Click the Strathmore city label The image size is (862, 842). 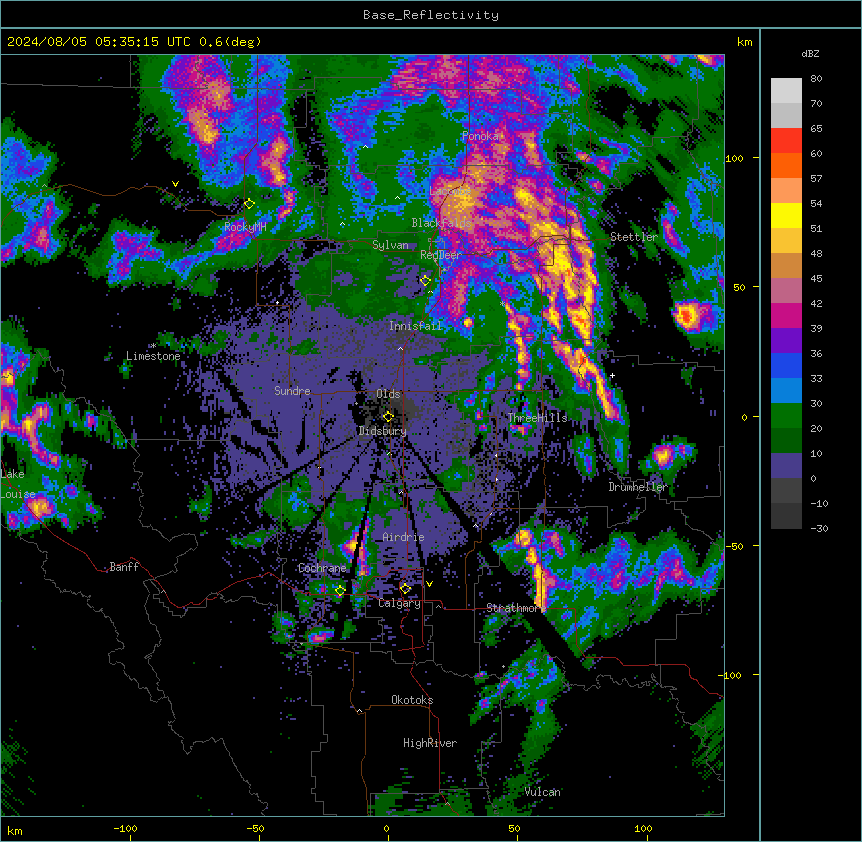516,608
